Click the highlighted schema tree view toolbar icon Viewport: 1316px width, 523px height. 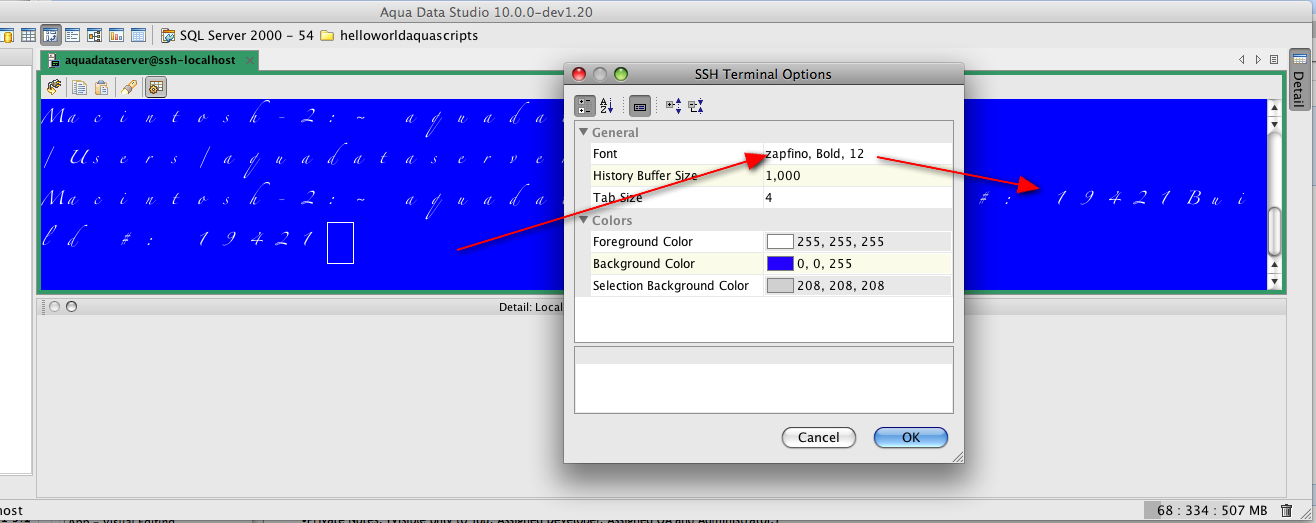[50, 35]
